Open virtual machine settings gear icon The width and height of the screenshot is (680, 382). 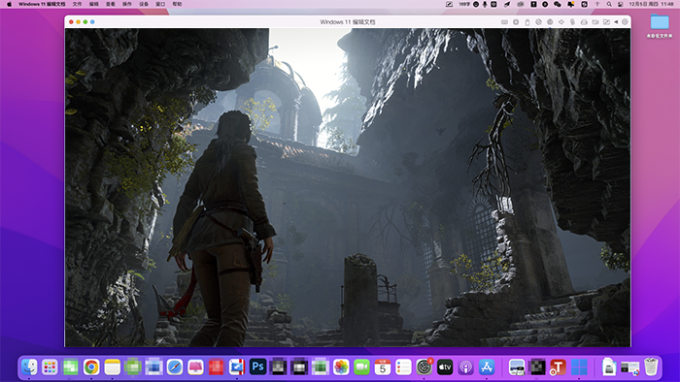coord(625,22)
